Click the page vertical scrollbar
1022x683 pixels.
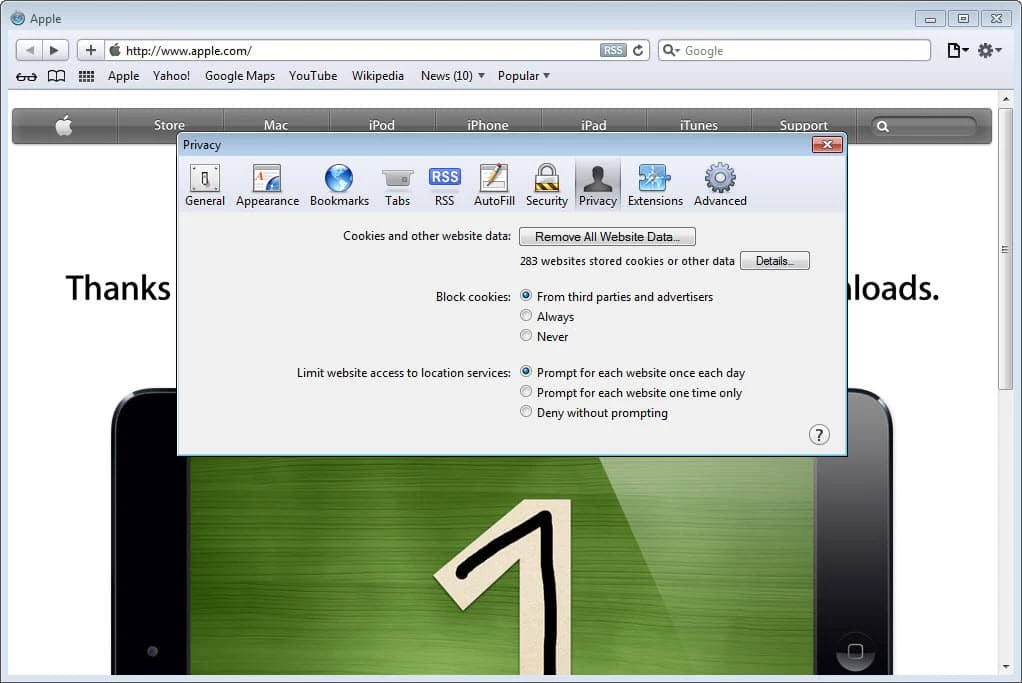[1005, 250]
